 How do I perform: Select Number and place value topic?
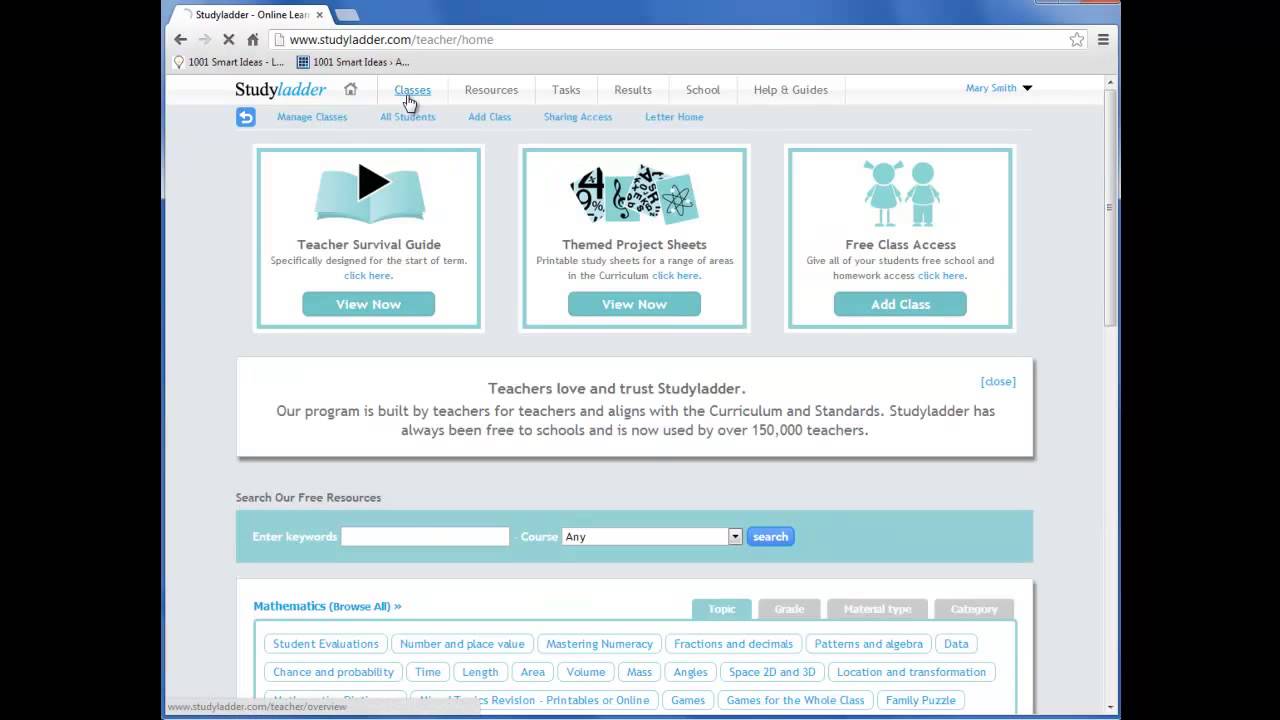pyautogui.click(x=462, y=644)
